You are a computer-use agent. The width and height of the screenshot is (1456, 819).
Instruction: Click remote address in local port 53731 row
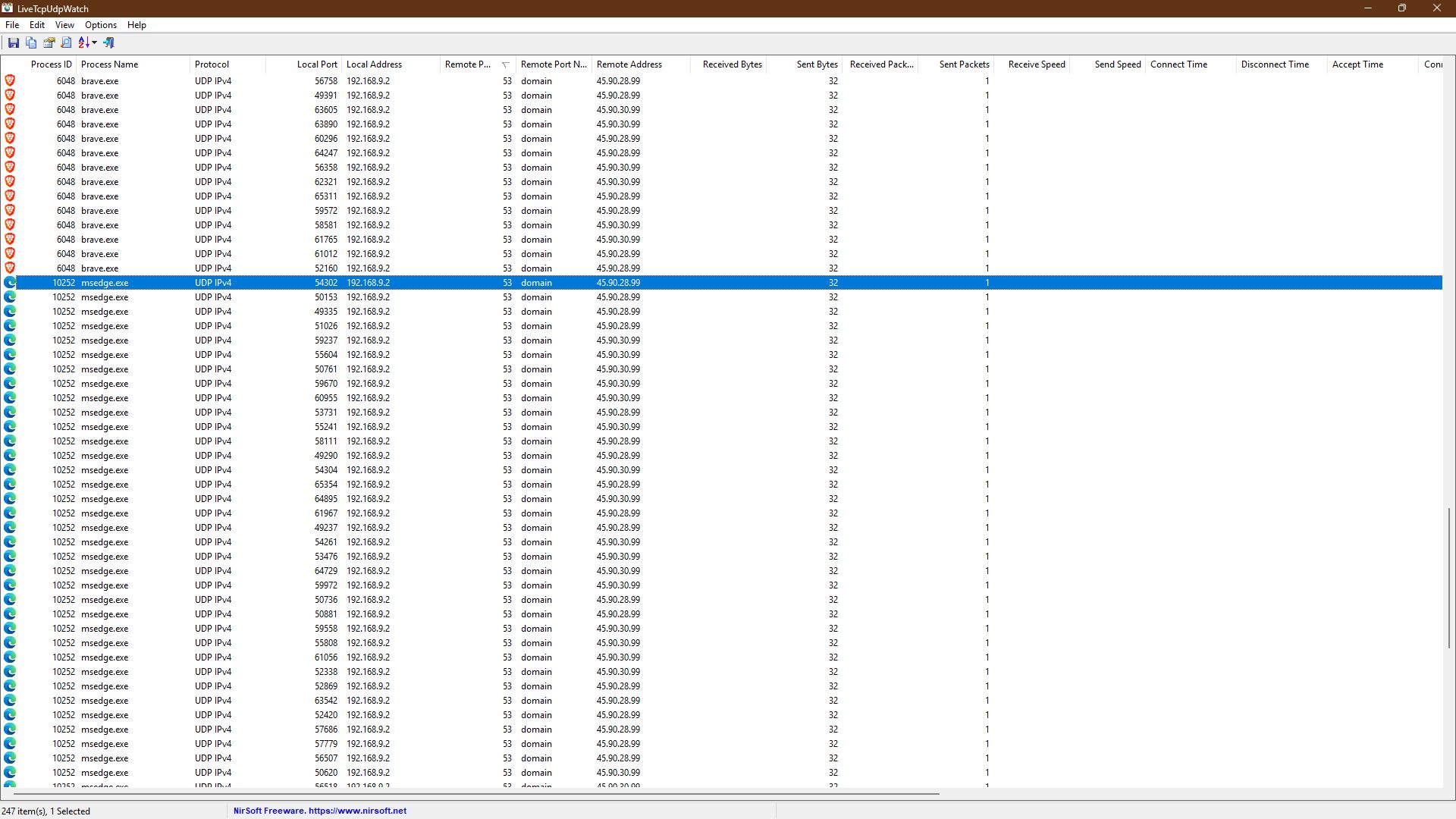pyautogui.click(x=618, y=413)
